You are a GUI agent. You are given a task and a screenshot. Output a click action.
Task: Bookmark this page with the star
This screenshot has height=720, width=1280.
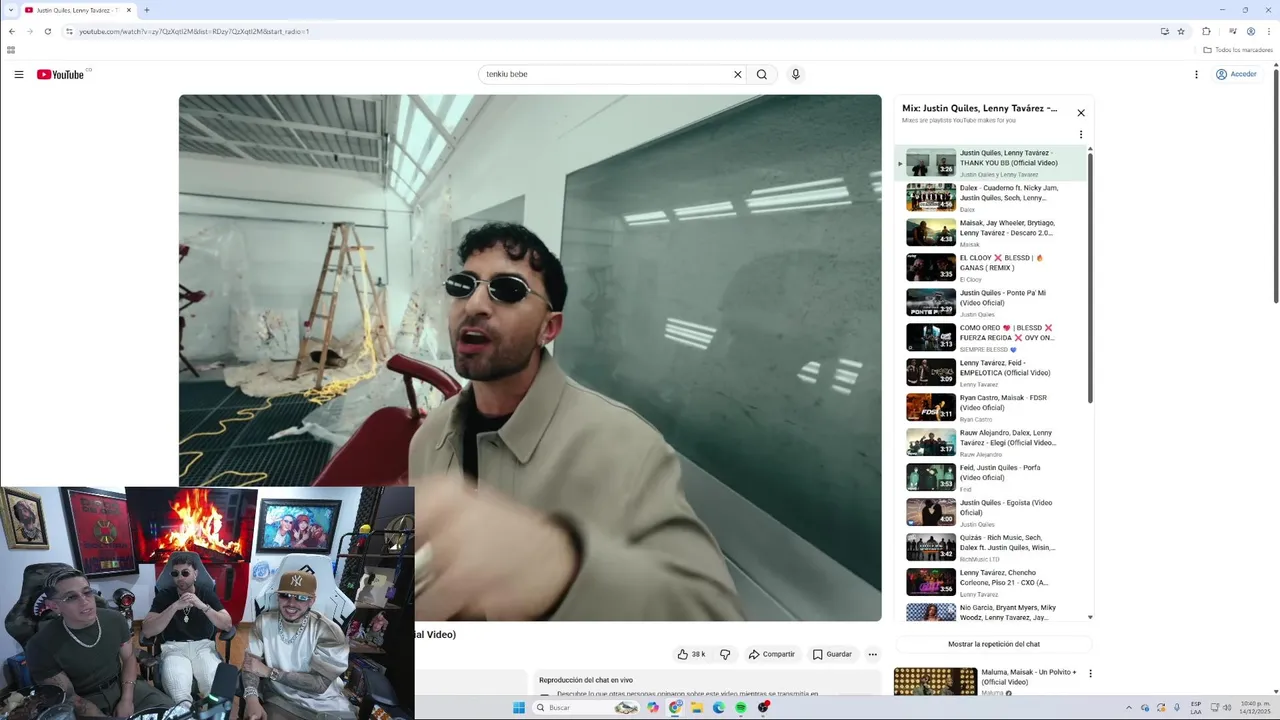(x=1181, y=31)
